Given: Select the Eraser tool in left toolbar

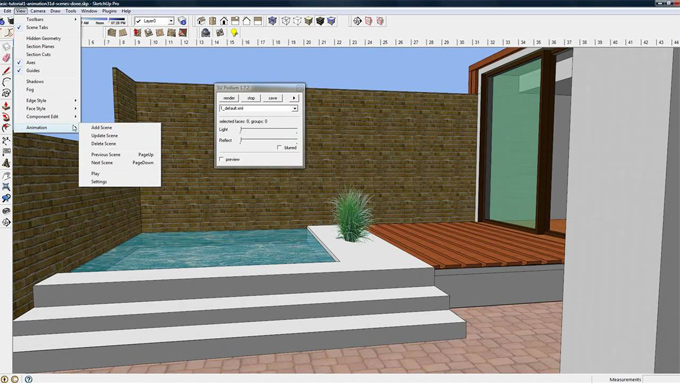Looking at the screenshot, I should (6, 58).
